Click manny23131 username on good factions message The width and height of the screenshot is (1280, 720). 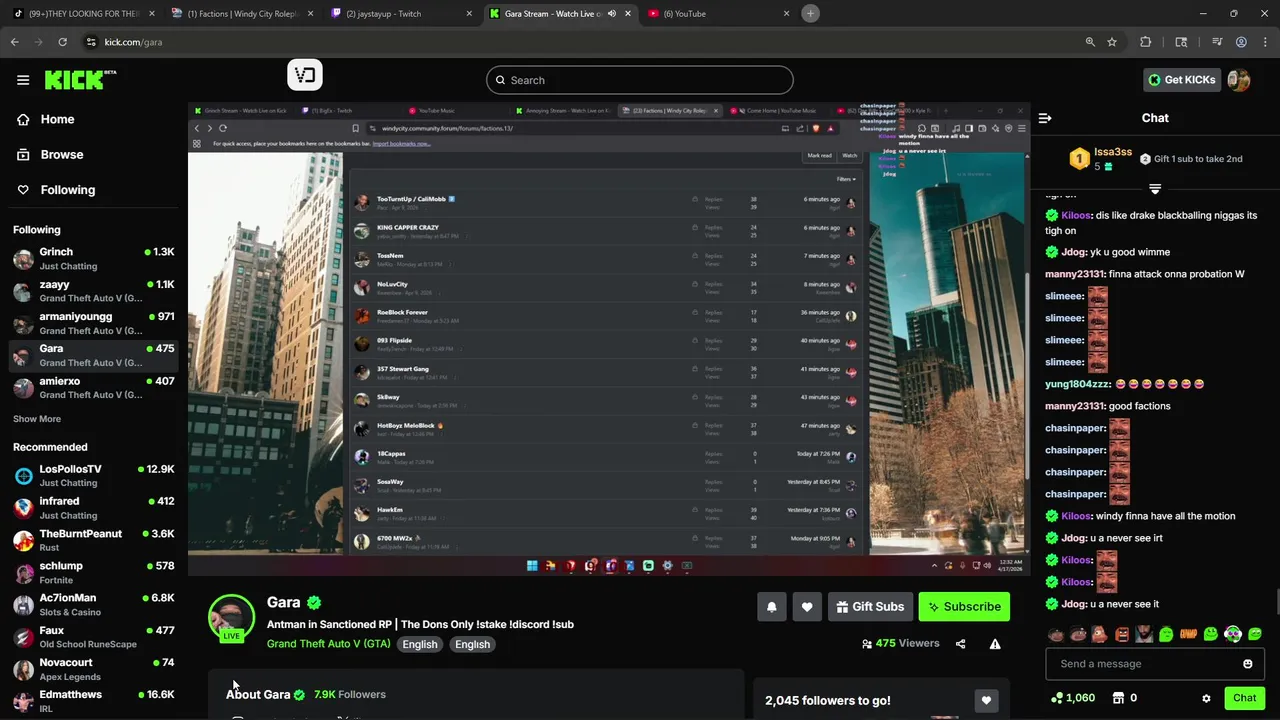pos(1075,406)
